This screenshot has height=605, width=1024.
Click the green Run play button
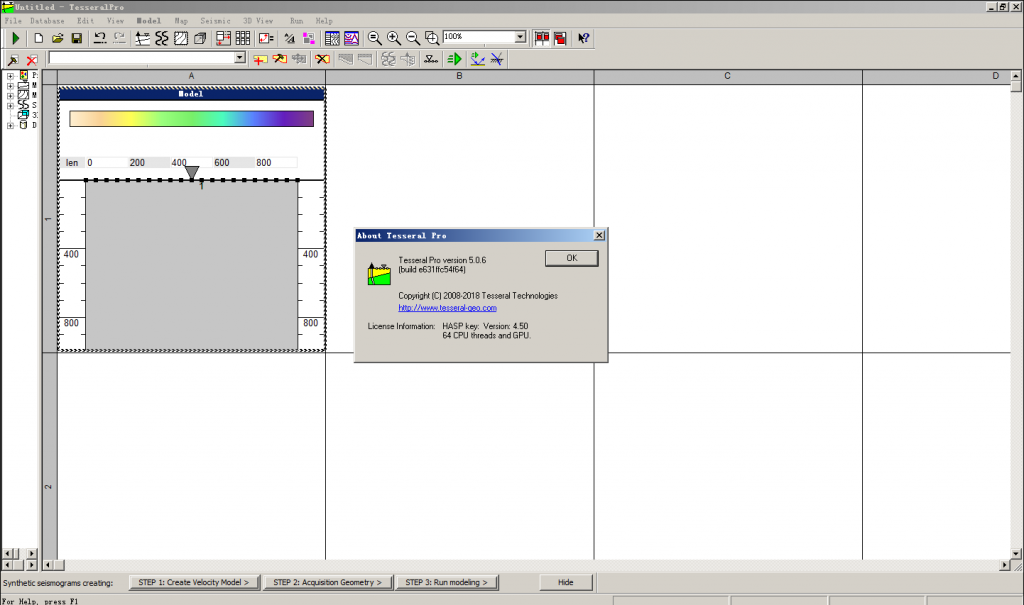coord(16,39)
